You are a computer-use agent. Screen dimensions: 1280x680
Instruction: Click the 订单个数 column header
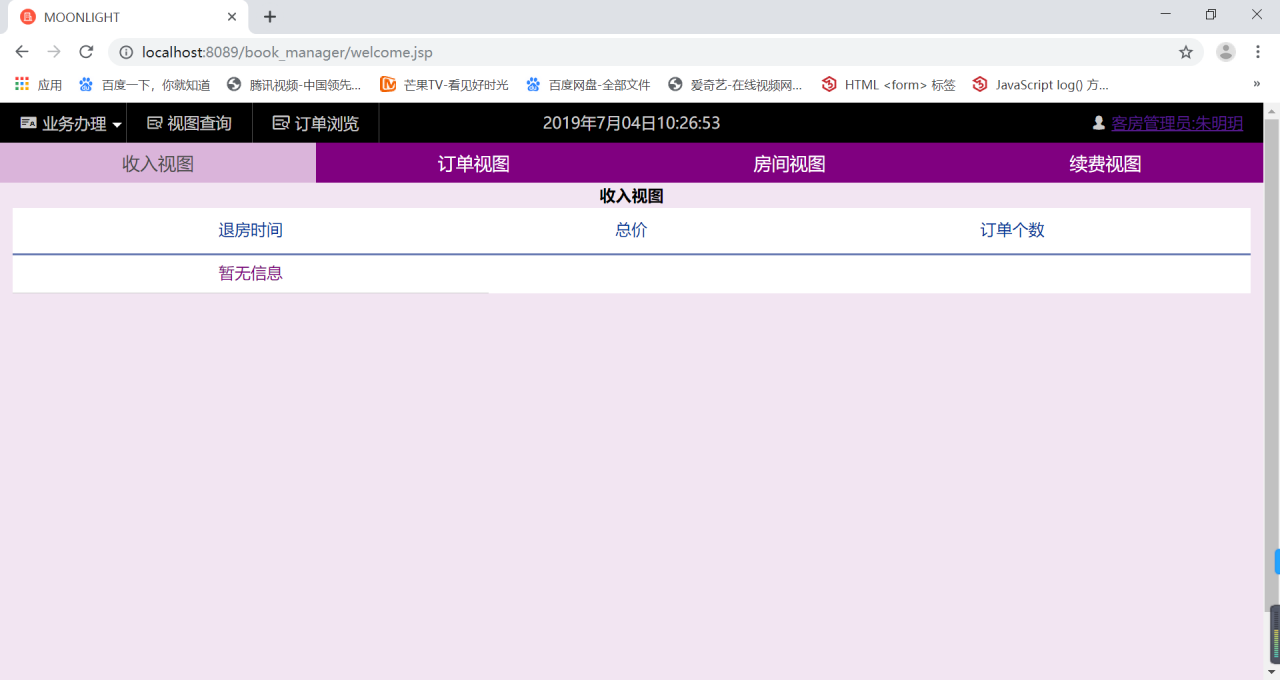(x=1012, y=231)
